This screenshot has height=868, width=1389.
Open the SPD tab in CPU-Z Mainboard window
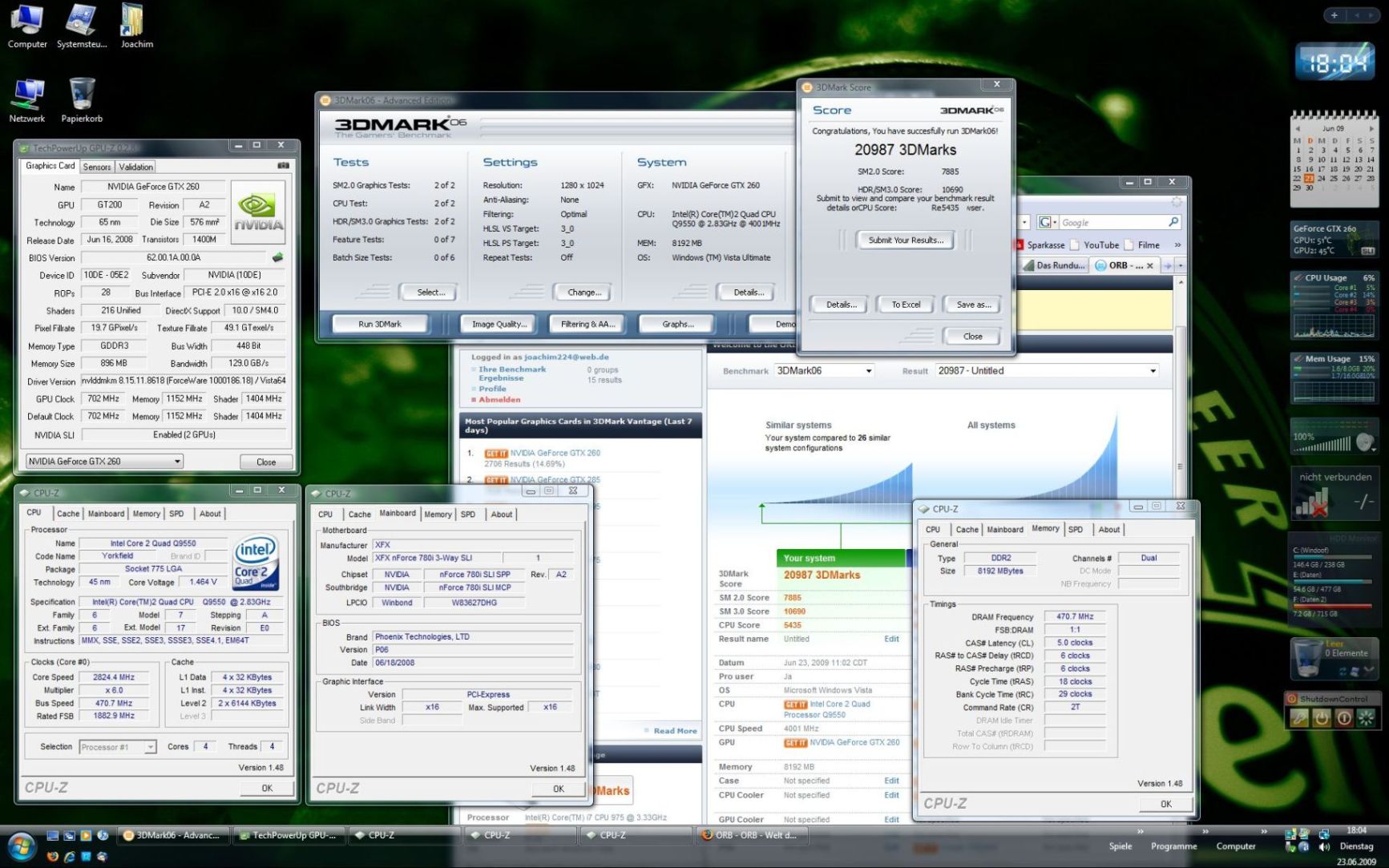[x=468, y=515]
